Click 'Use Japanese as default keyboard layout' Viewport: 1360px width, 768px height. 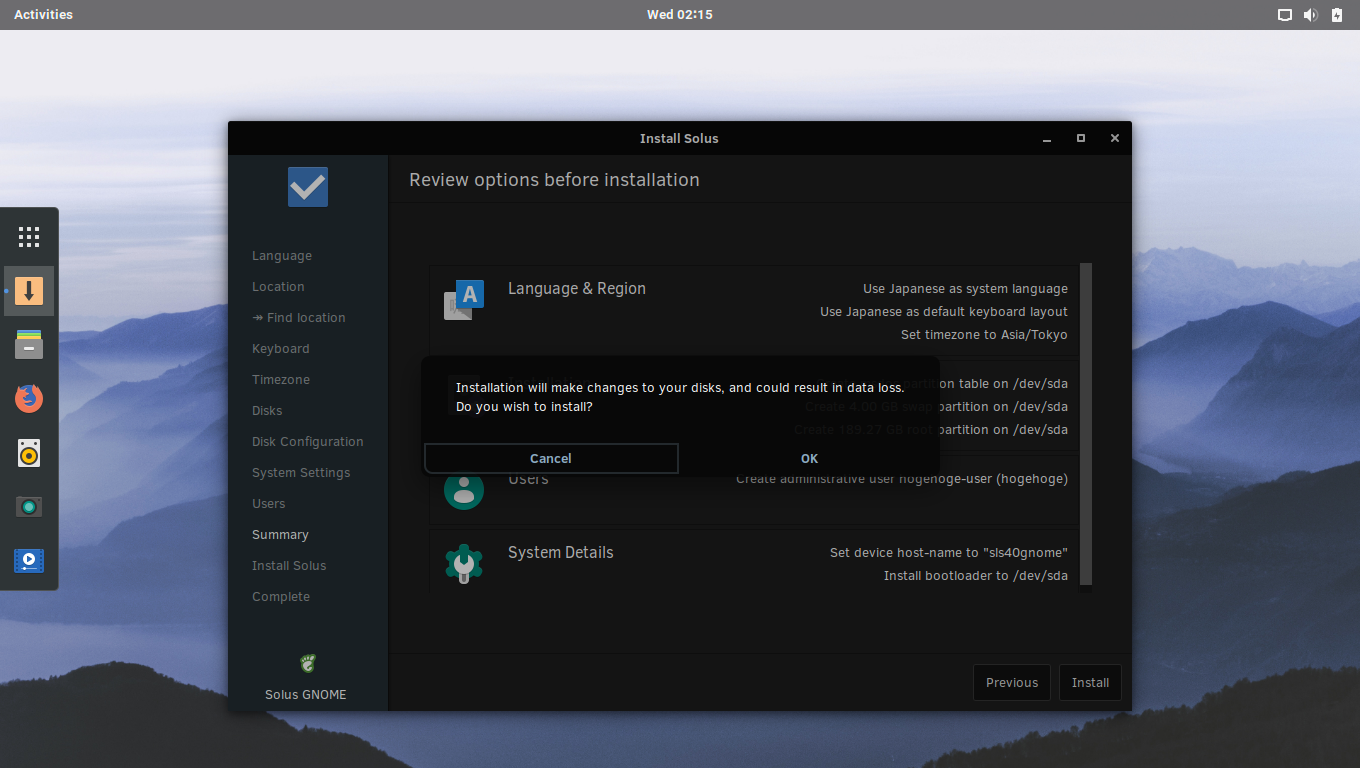pos(944,312)
